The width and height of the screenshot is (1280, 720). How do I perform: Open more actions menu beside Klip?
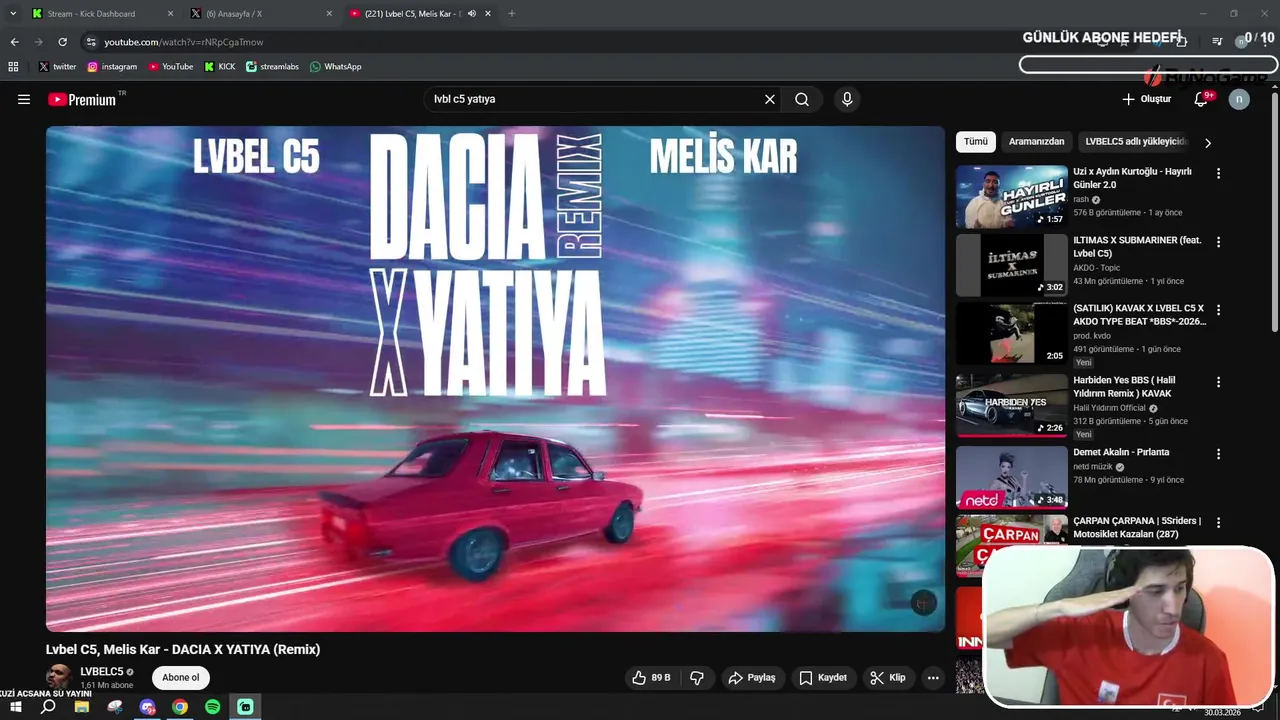click(x=933, y=678)
